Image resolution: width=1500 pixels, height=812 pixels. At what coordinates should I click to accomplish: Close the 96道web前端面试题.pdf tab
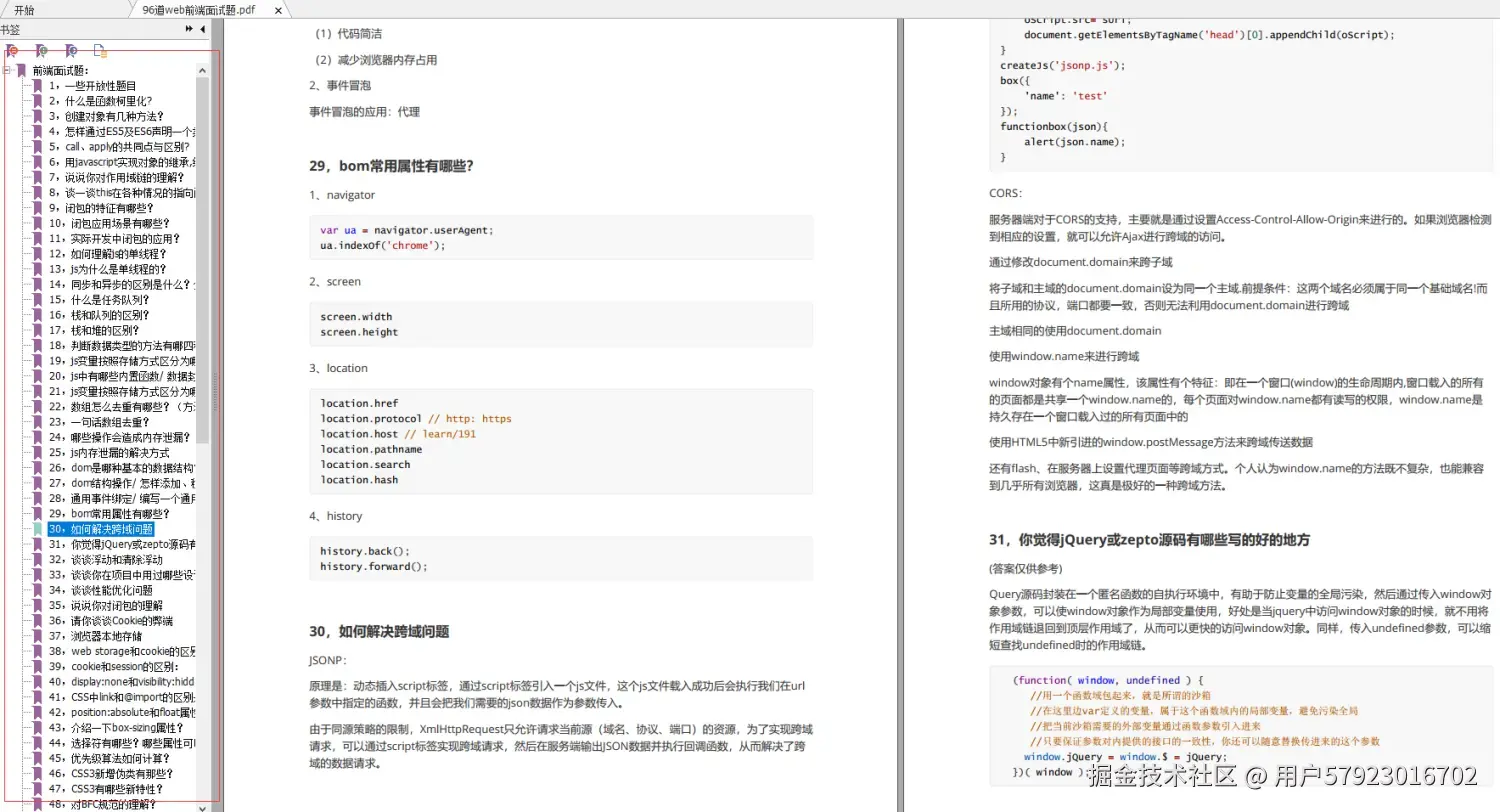tap(278, 9)
